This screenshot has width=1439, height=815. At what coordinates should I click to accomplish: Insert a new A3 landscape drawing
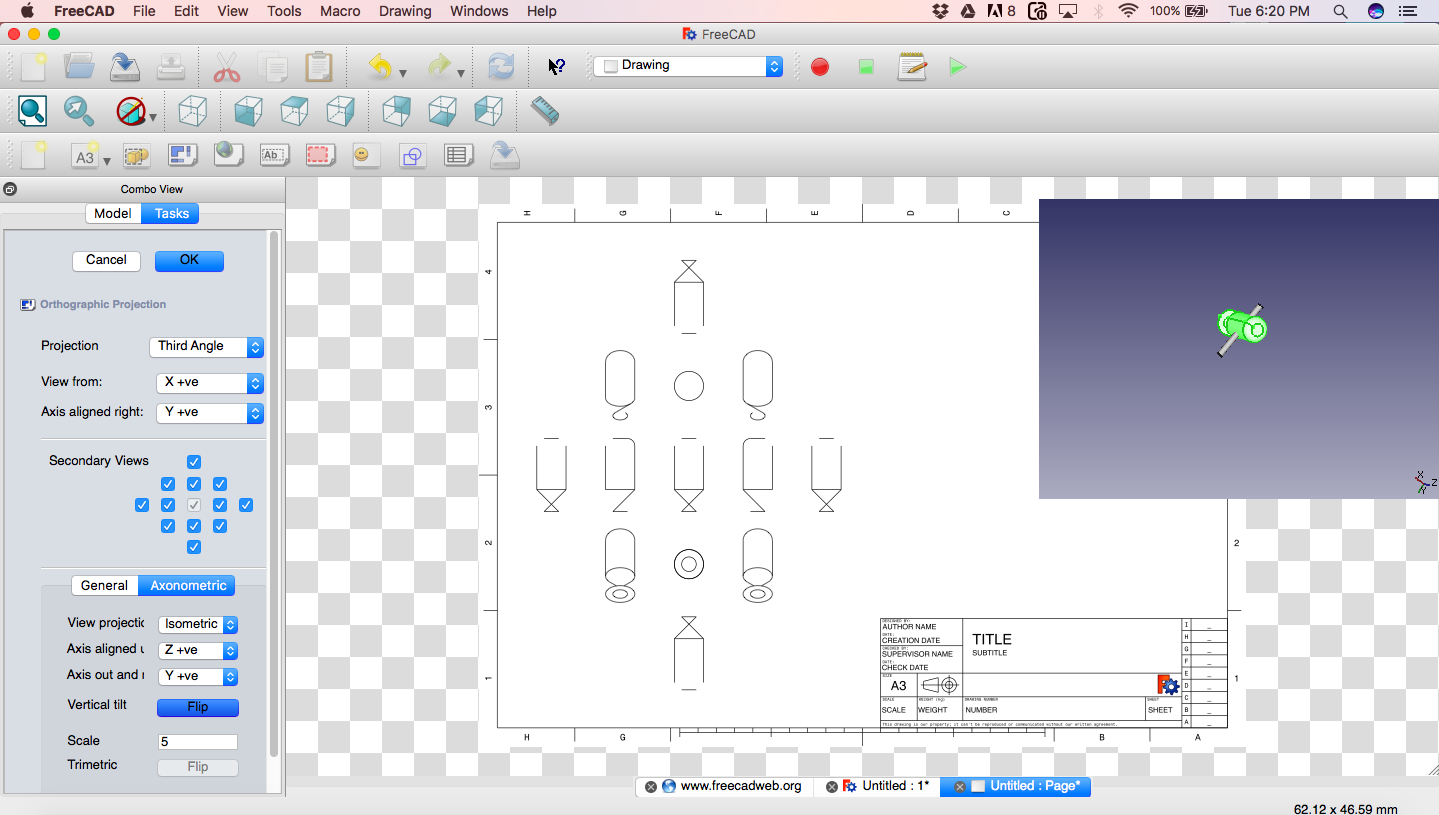tap(85, 156)
